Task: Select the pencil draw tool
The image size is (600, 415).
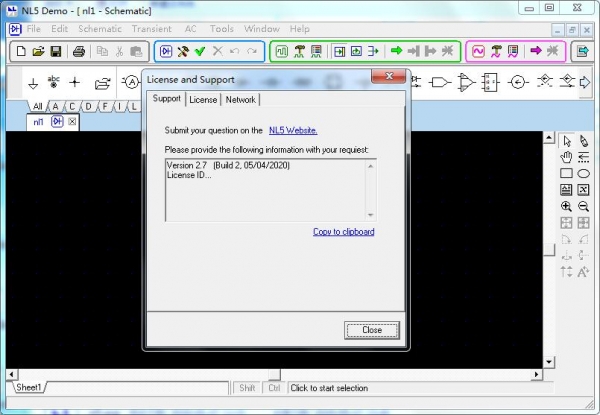Action: (583, 141)
